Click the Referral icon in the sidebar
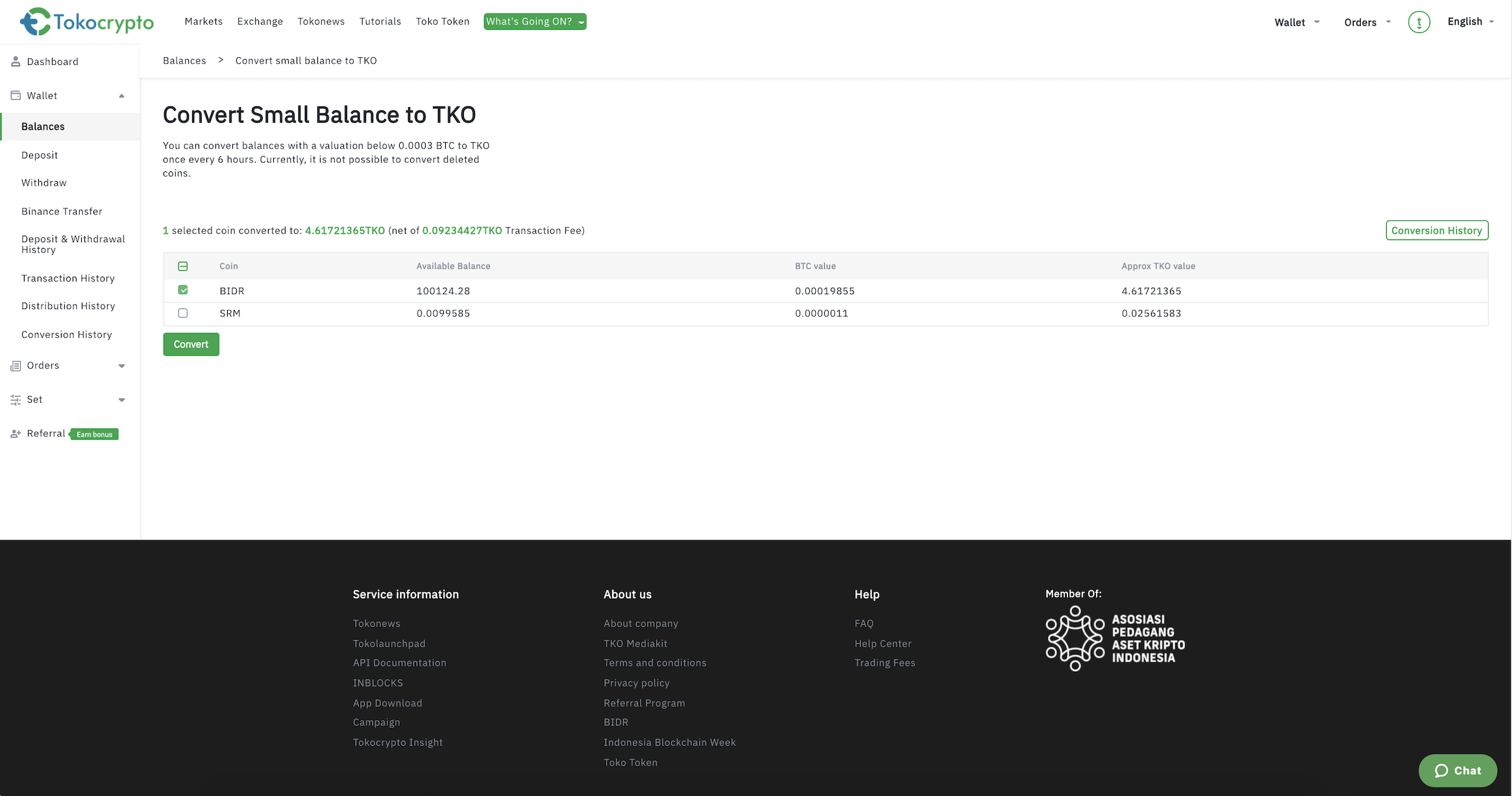Screen dimensions: 1512x796 point(15,433)
